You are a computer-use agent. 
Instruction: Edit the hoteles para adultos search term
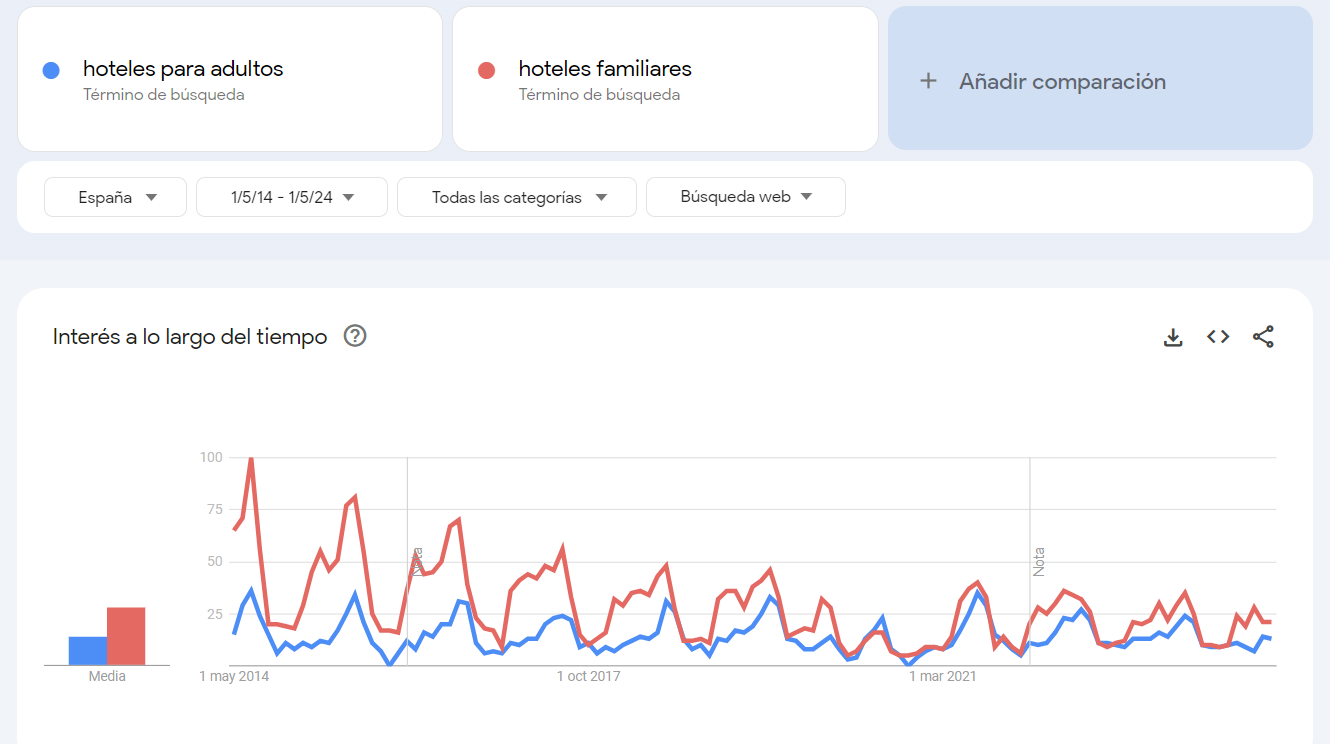click(183, 69)
